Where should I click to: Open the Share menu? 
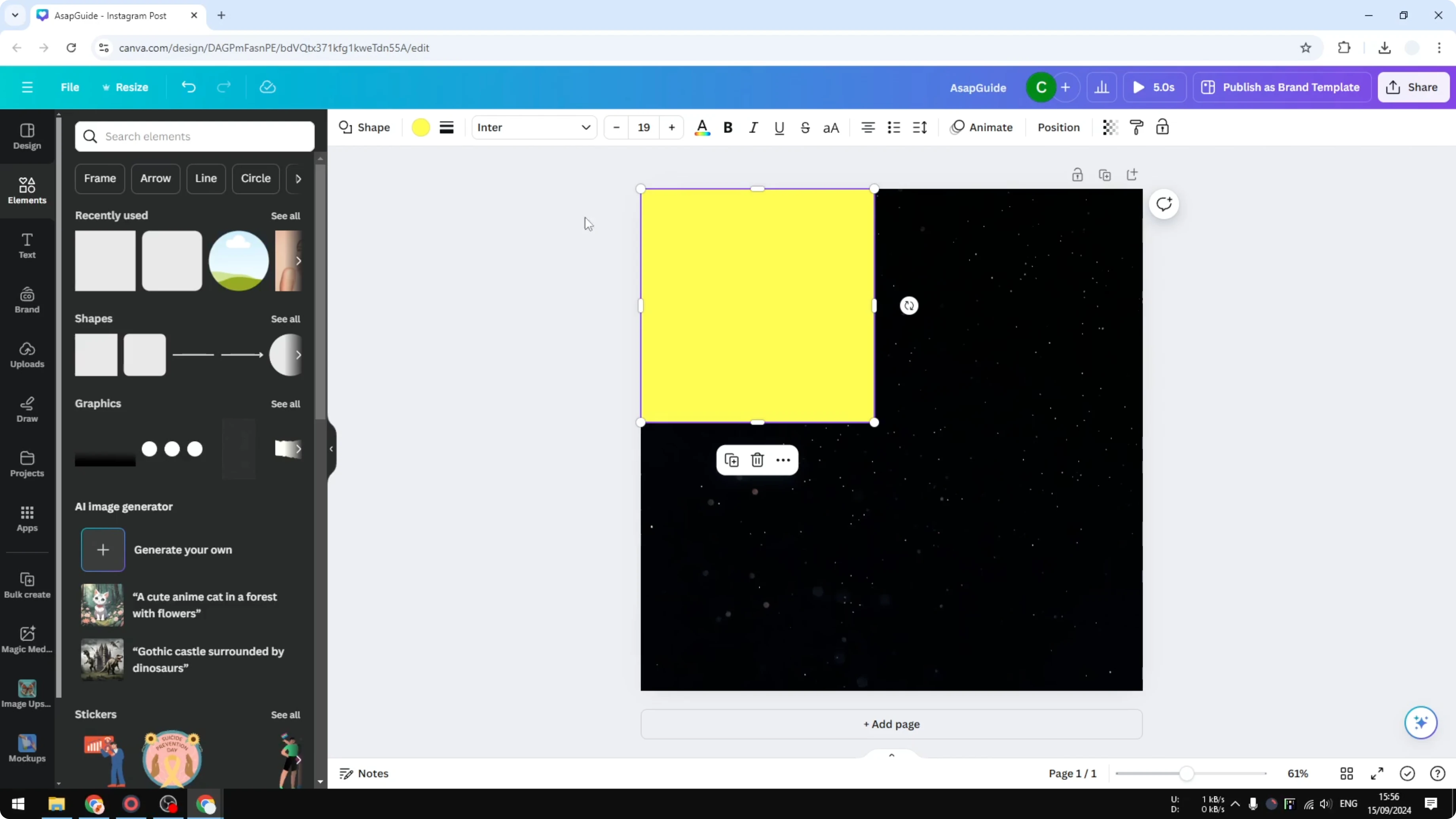coord(1413,87)
